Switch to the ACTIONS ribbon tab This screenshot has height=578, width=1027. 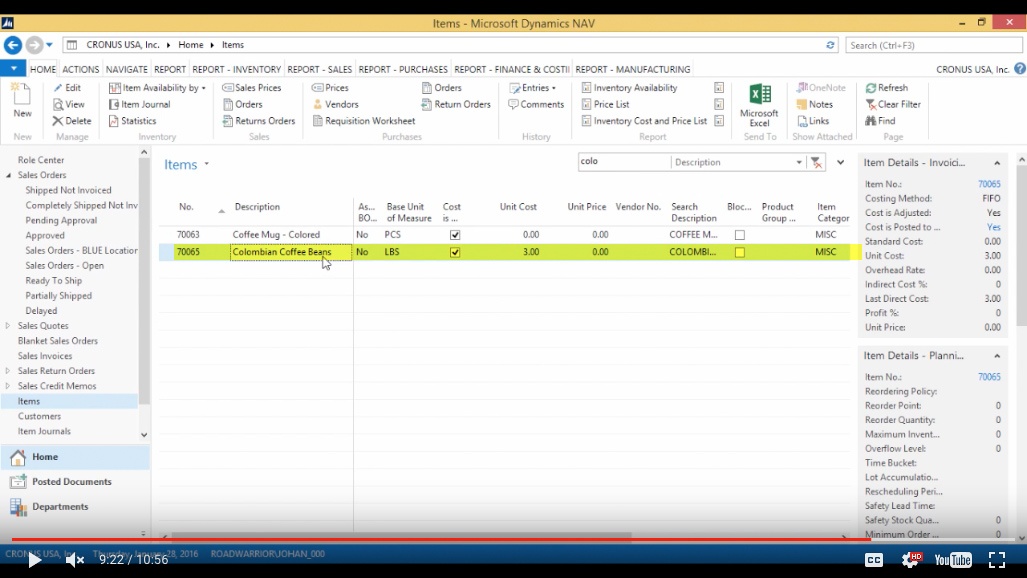81,69
